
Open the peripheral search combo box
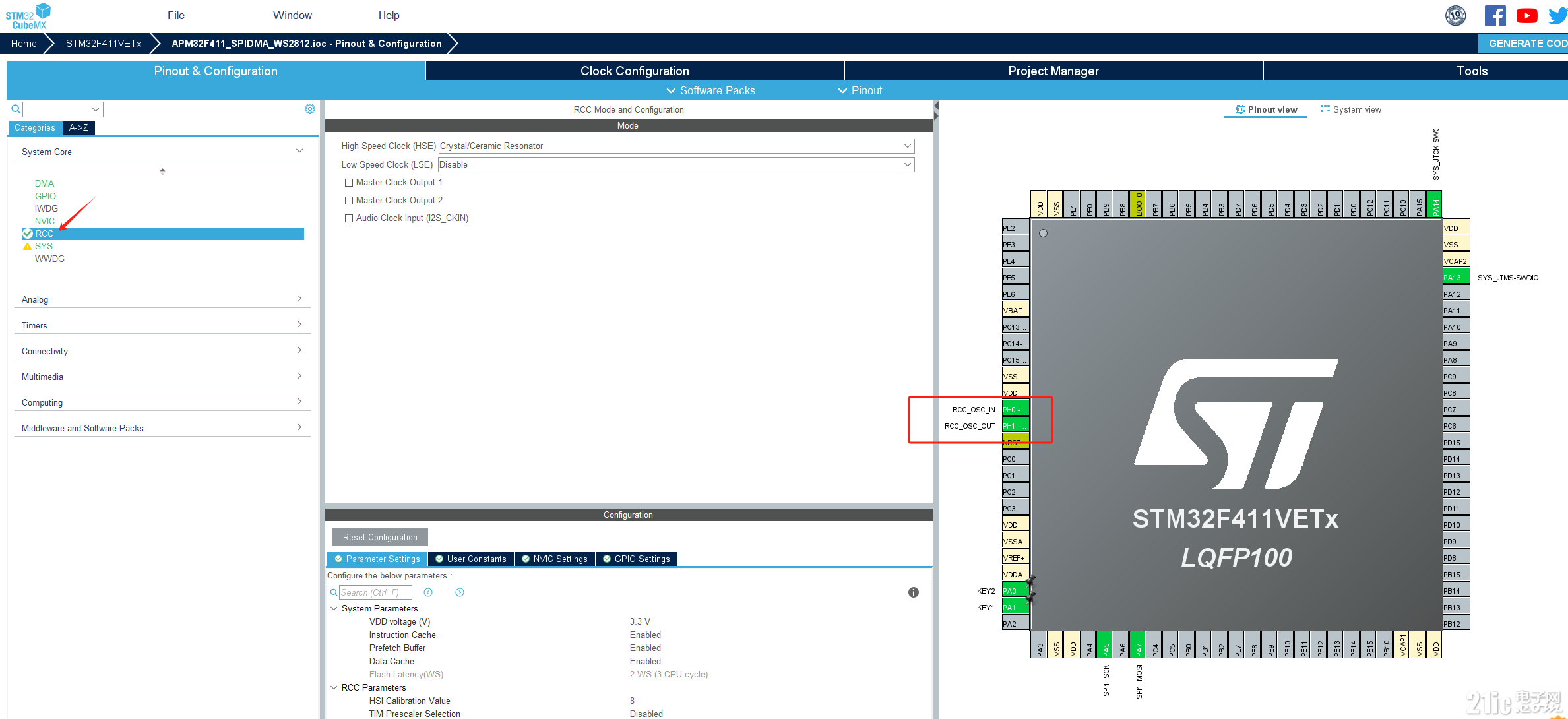tap(63, 109)
